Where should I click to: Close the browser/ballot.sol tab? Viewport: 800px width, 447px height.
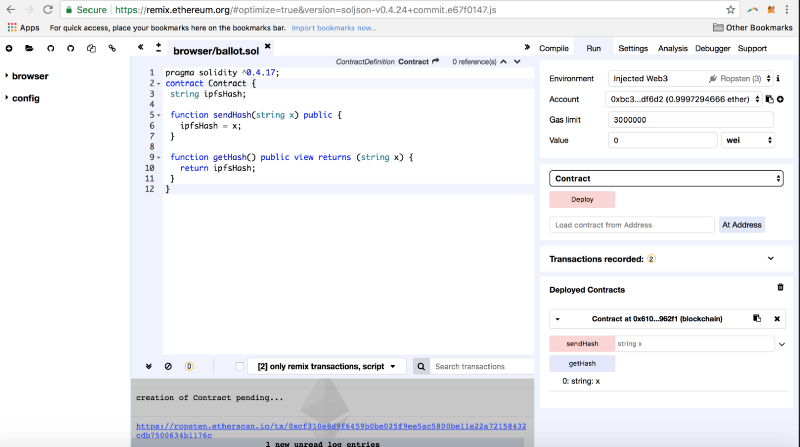click(x=267, y=47)
